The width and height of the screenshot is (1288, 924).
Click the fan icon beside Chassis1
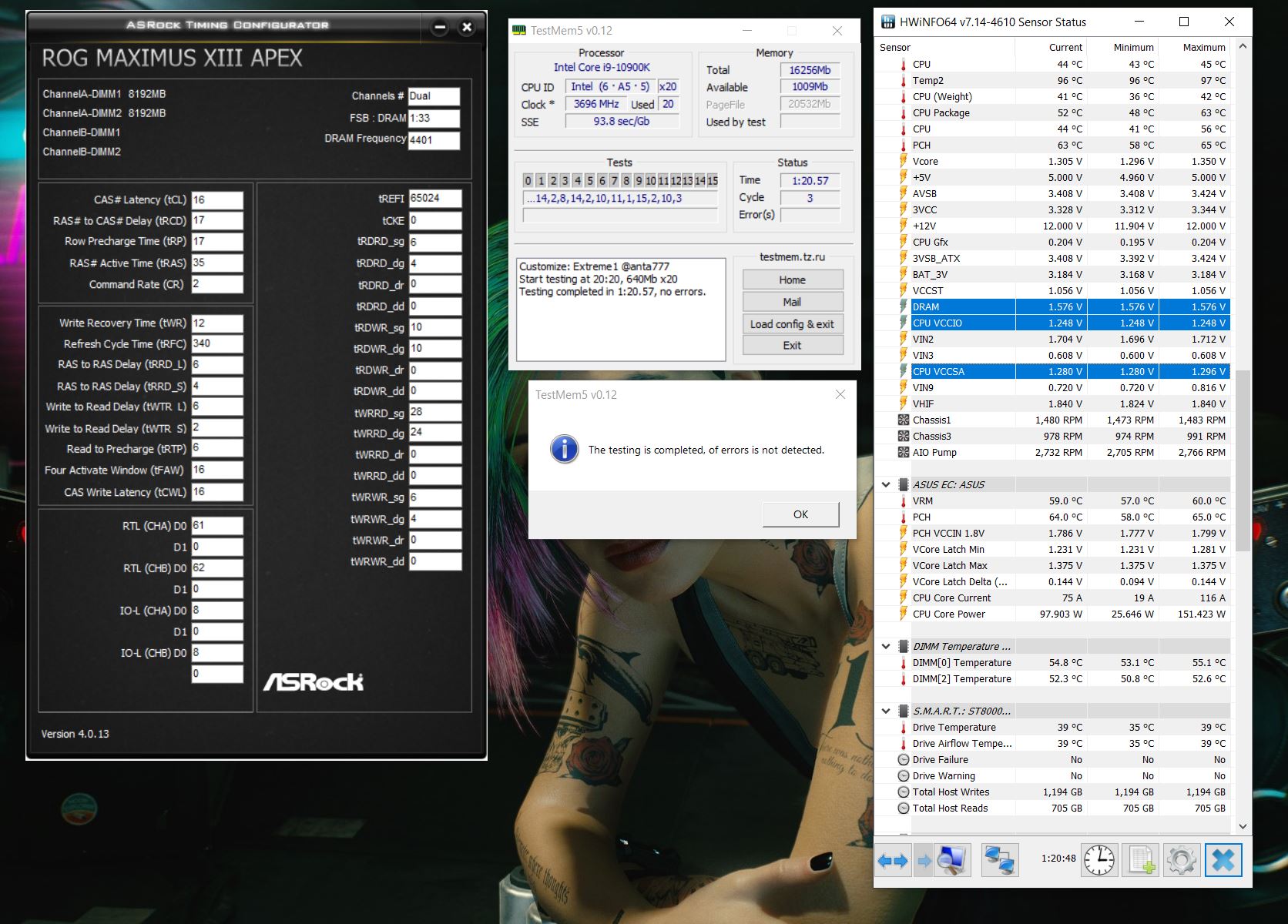[904, 420]
